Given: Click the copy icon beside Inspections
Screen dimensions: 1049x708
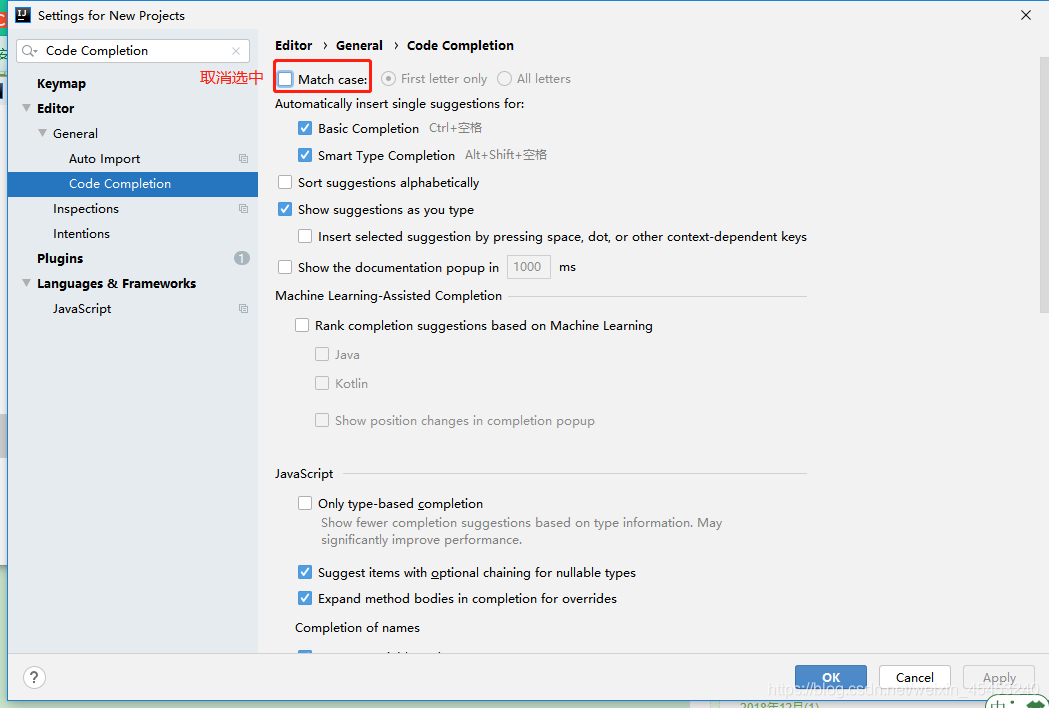Looking at the screenshot, I should [244, 209].
